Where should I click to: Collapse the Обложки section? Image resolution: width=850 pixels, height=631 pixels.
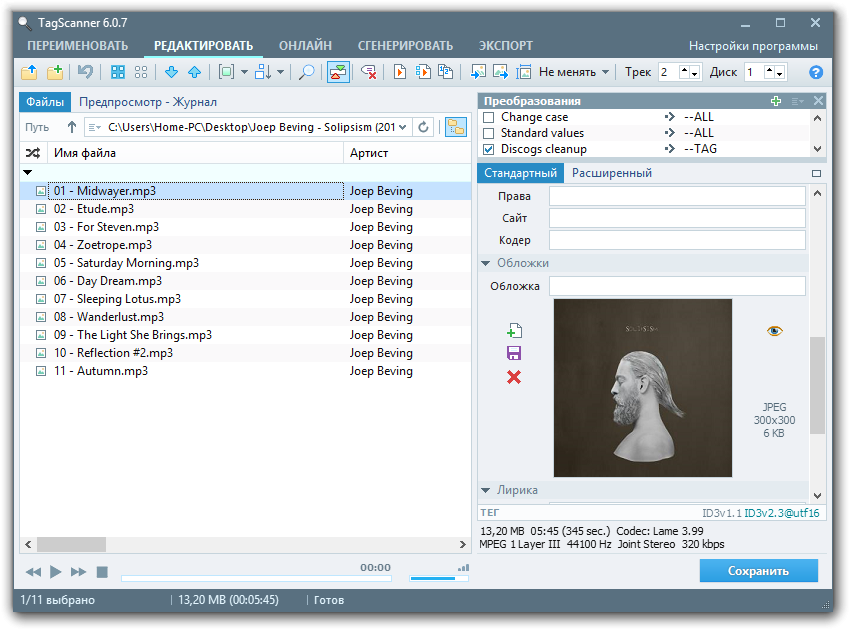[x=486, y=263]
